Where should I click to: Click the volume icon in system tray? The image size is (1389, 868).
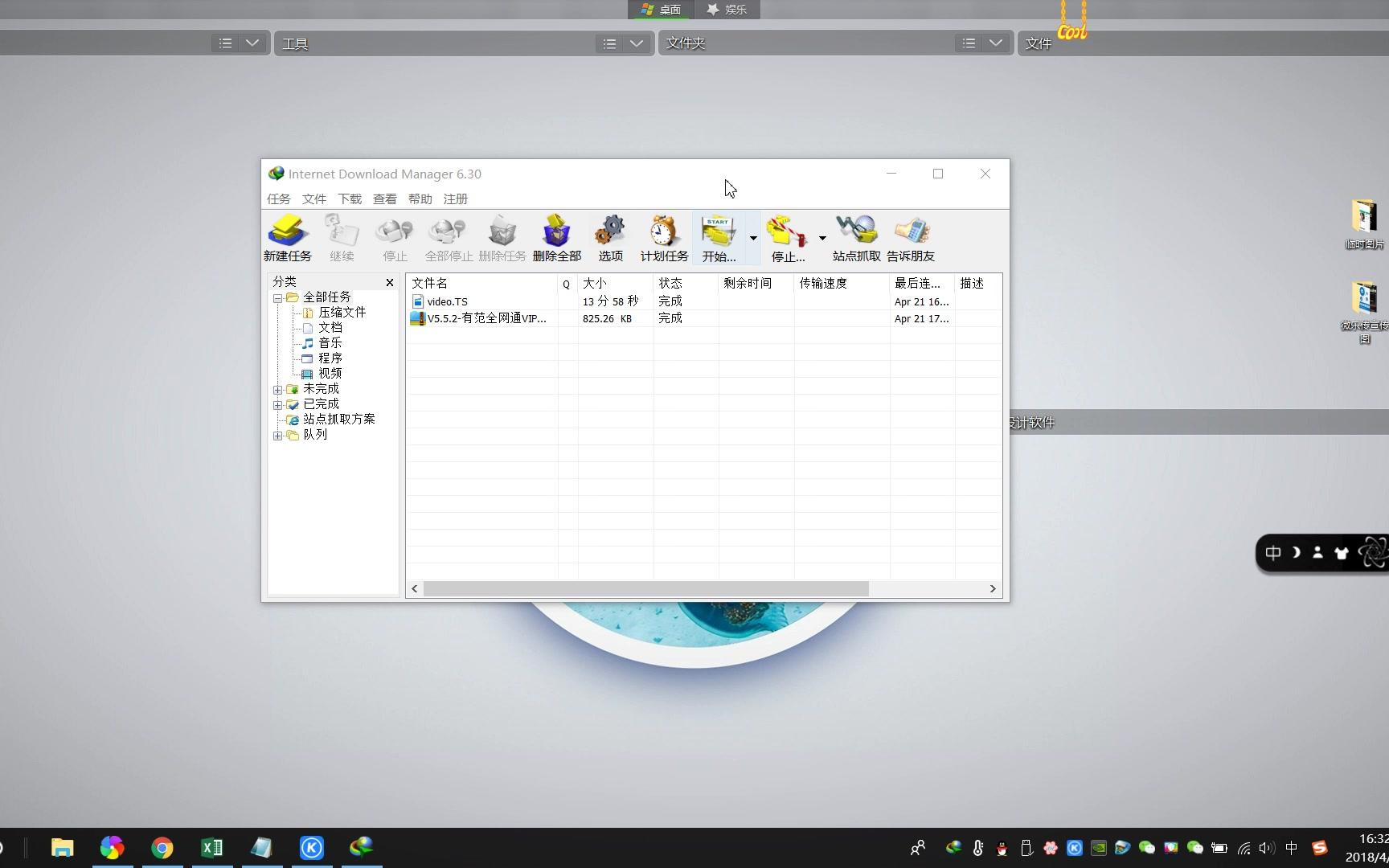pyautogui.click(x=1267, y=848)
